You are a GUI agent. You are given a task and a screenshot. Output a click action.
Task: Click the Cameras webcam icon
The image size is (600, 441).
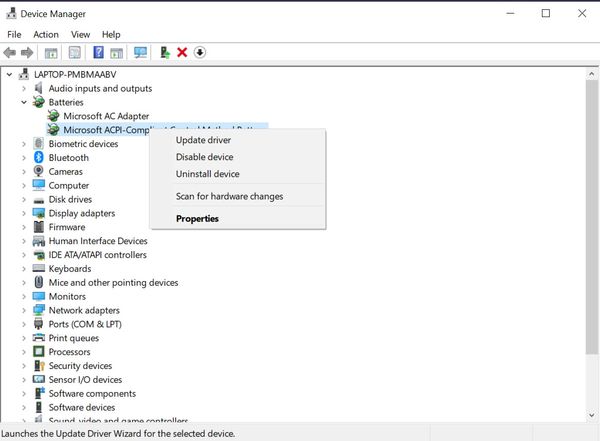pos(39,171)
